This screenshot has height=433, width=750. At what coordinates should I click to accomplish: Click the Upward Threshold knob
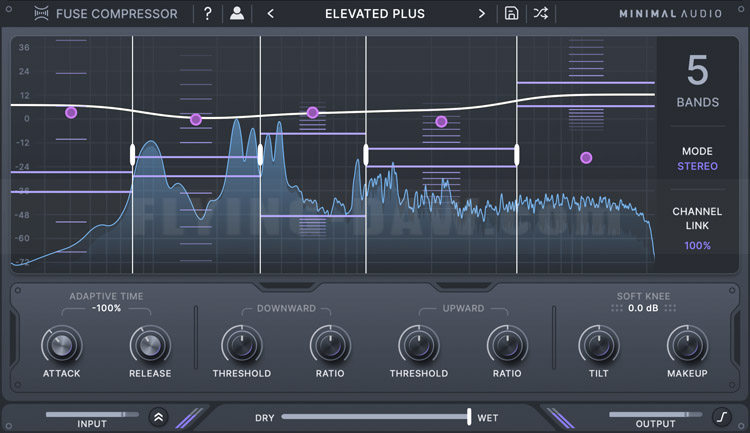point(419,345)
